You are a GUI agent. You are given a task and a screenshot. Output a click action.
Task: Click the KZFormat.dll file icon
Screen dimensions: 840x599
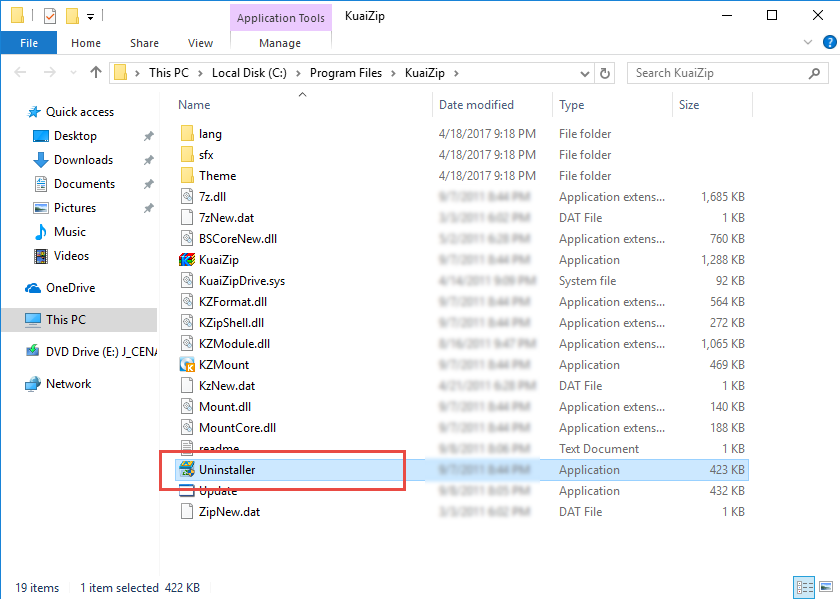[x=187, y=302]
